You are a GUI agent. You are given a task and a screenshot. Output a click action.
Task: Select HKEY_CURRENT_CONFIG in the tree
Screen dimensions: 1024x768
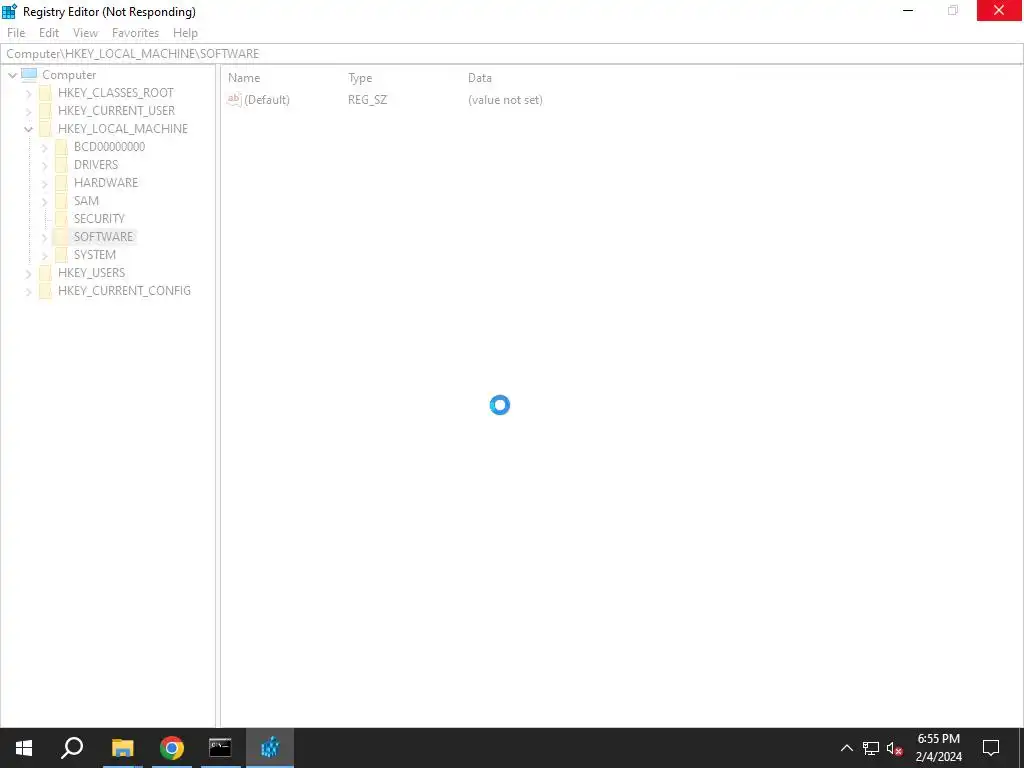[x=124, y=291]
